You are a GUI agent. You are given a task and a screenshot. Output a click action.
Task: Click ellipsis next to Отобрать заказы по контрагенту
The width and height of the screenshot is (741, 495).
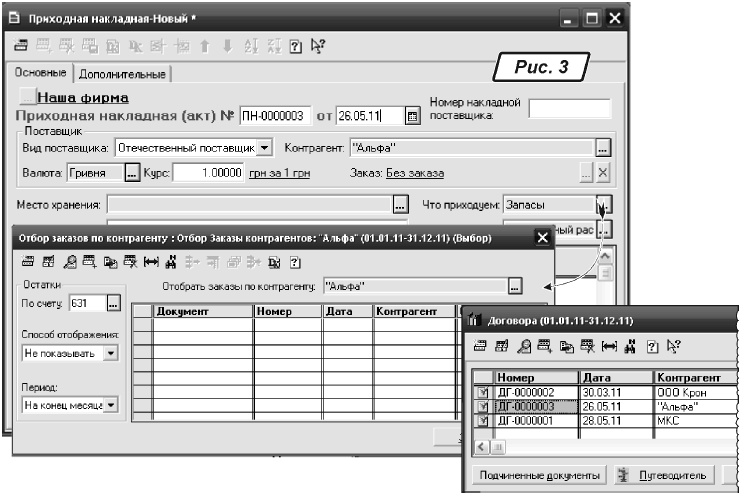click(515, 287)
